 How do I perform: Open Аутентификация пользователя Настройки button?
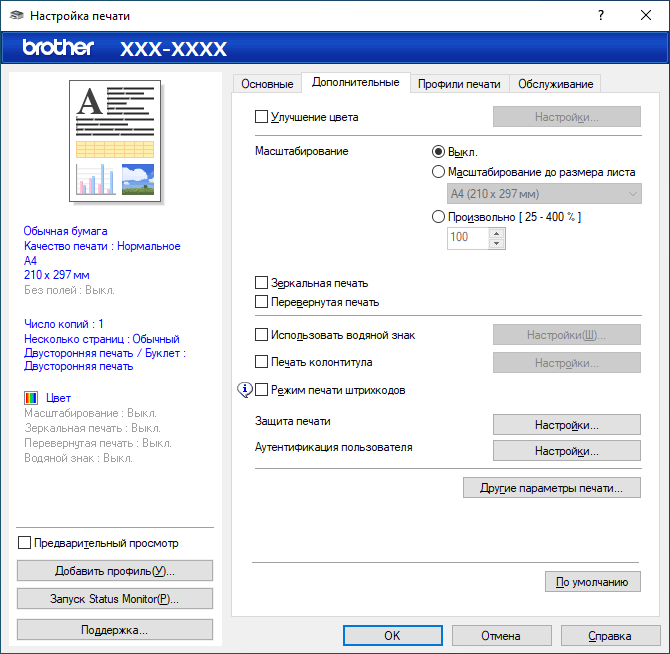point(567,451)
